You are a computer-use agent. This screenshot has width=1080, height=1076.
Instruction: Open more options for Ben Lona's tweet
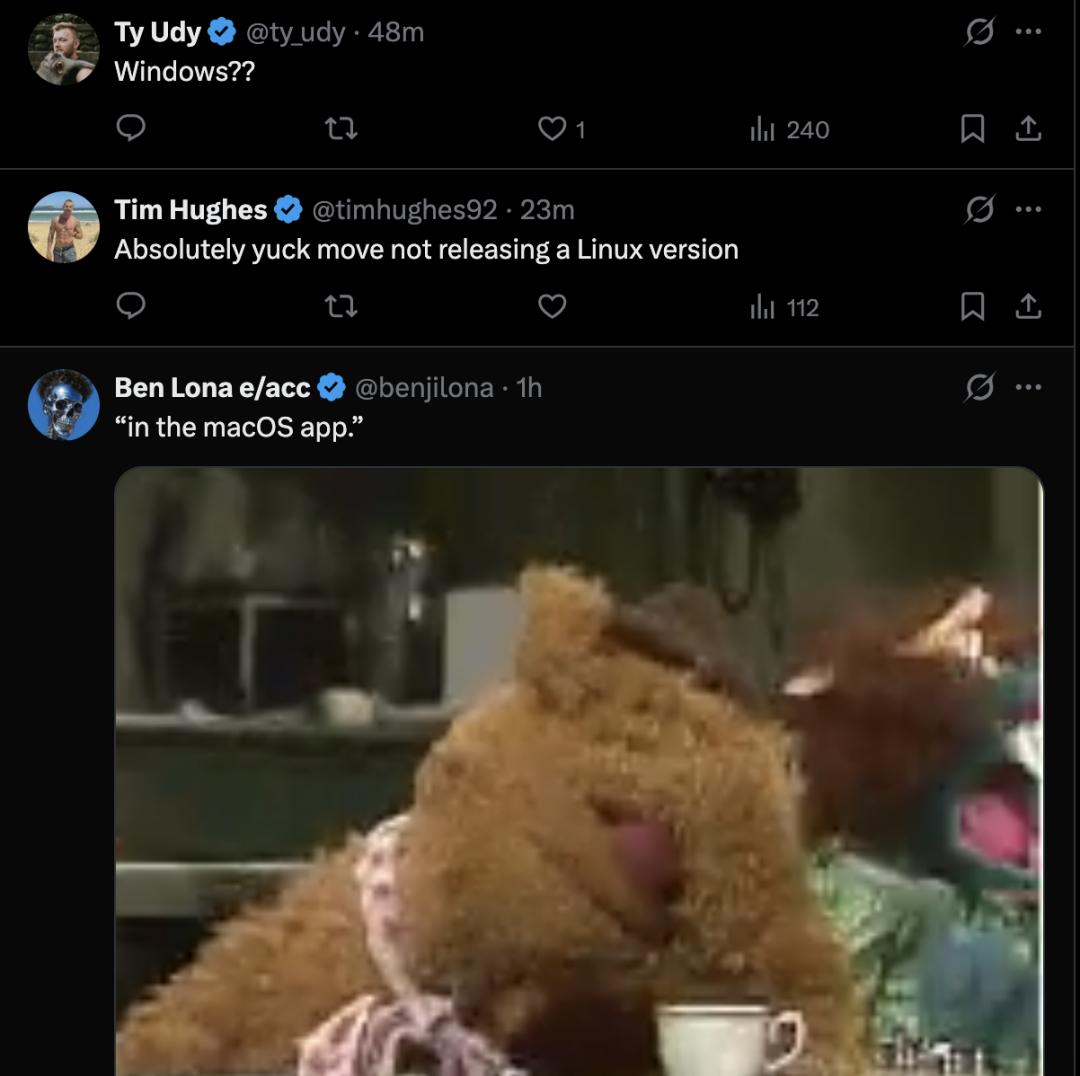coord(1028,387)
